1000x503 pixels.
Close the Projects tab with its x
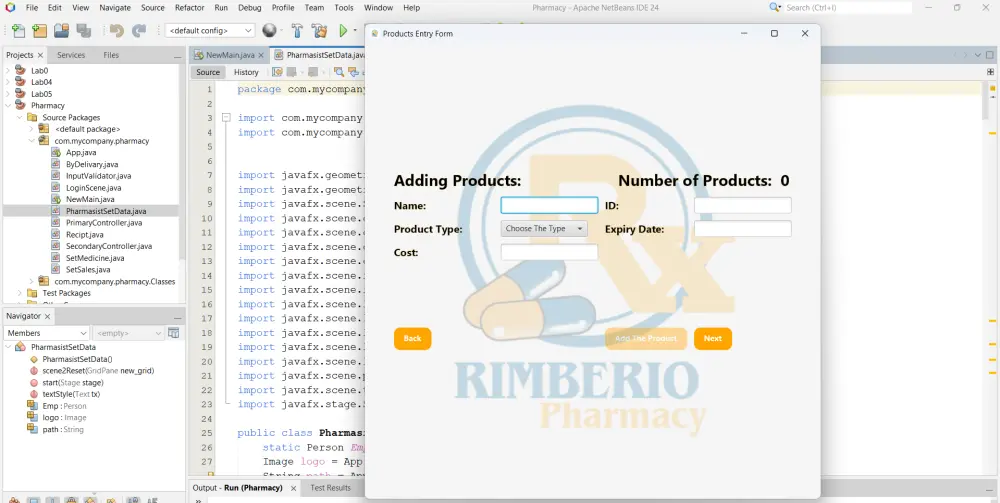(x=40, y=55)
